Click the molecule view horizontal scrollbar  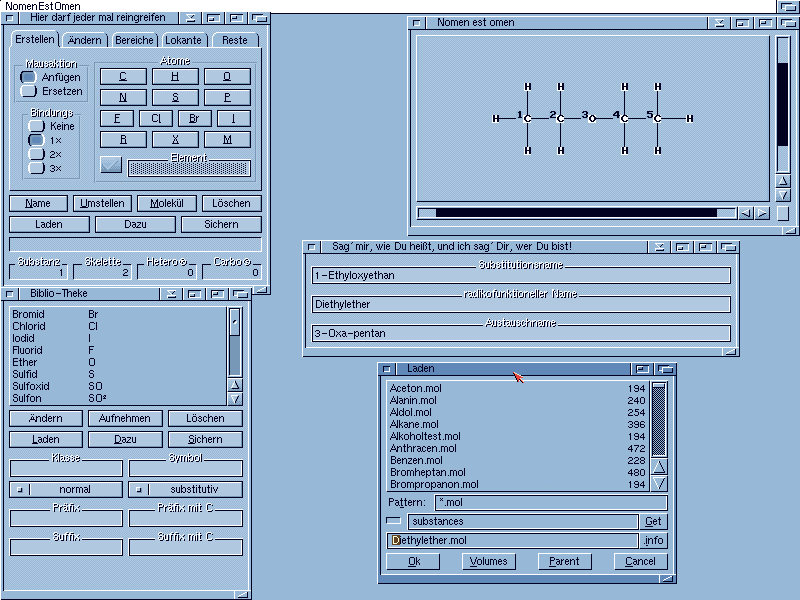(x=576, y=213)
